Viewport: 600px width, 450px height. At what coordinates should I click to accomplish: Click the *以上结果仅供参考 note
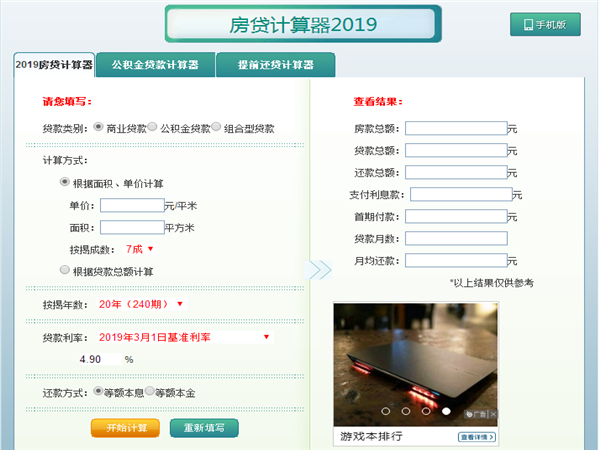(492, 283)
